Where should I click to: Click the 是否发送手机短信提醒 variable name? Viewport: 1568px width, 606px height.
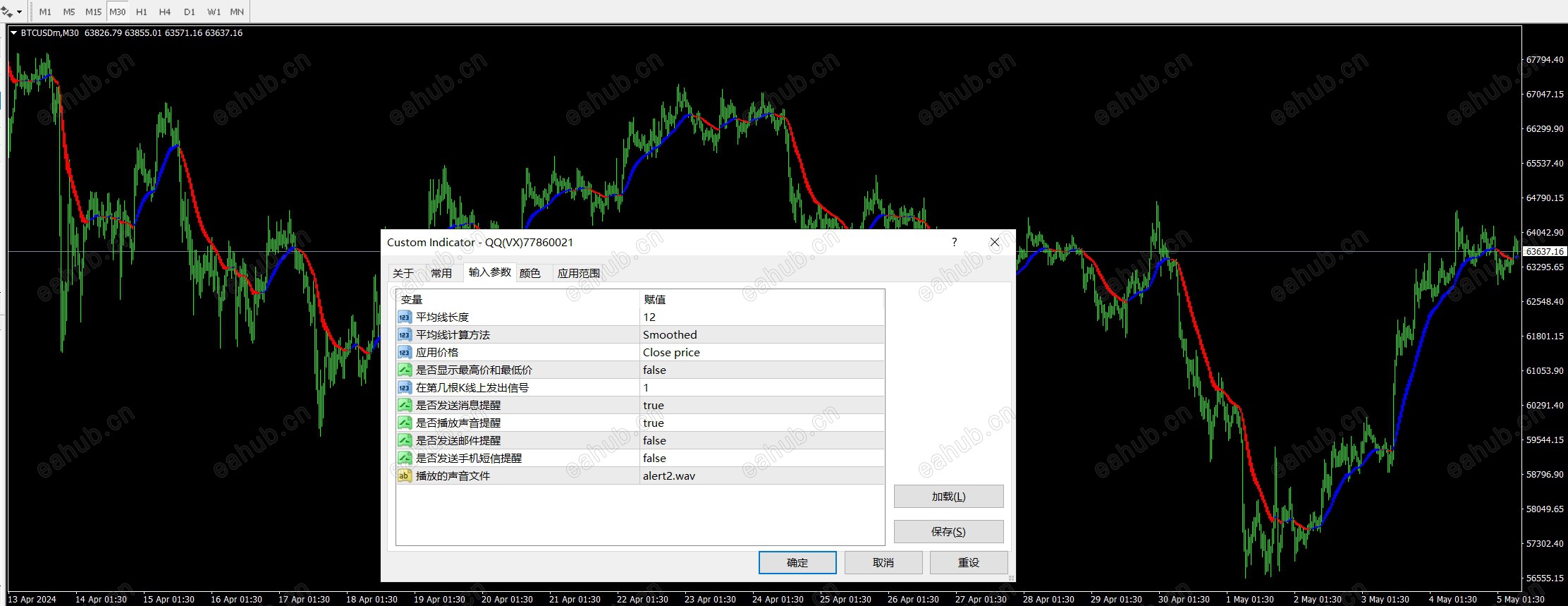(469, 459)
